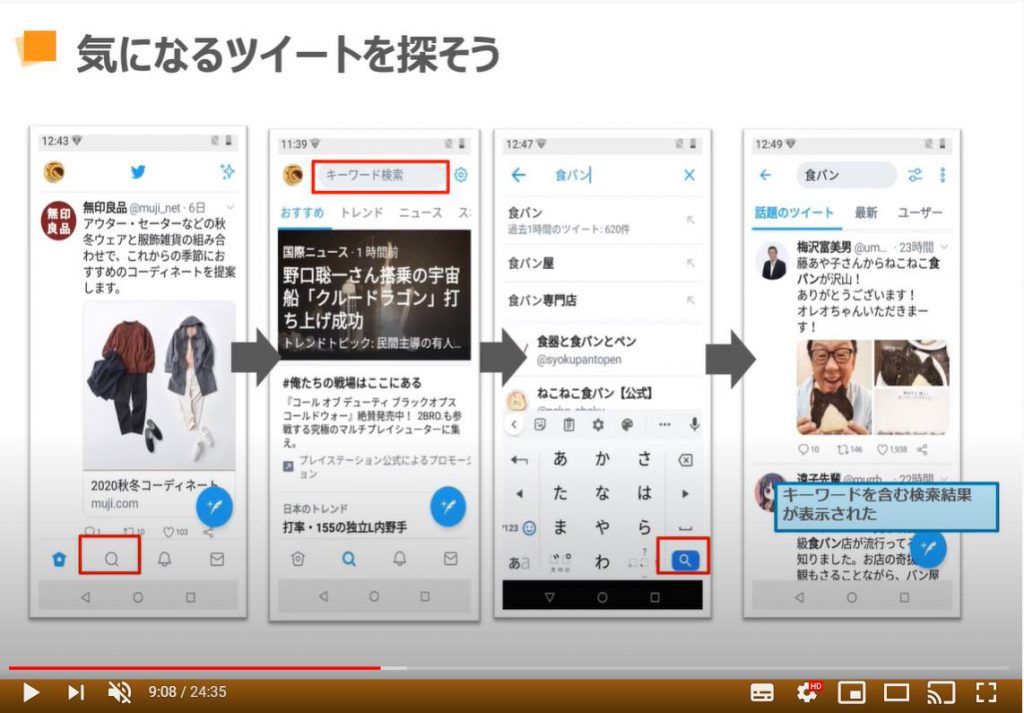Enable miniplayer mode
The image size is (1024, 713).
851,691
